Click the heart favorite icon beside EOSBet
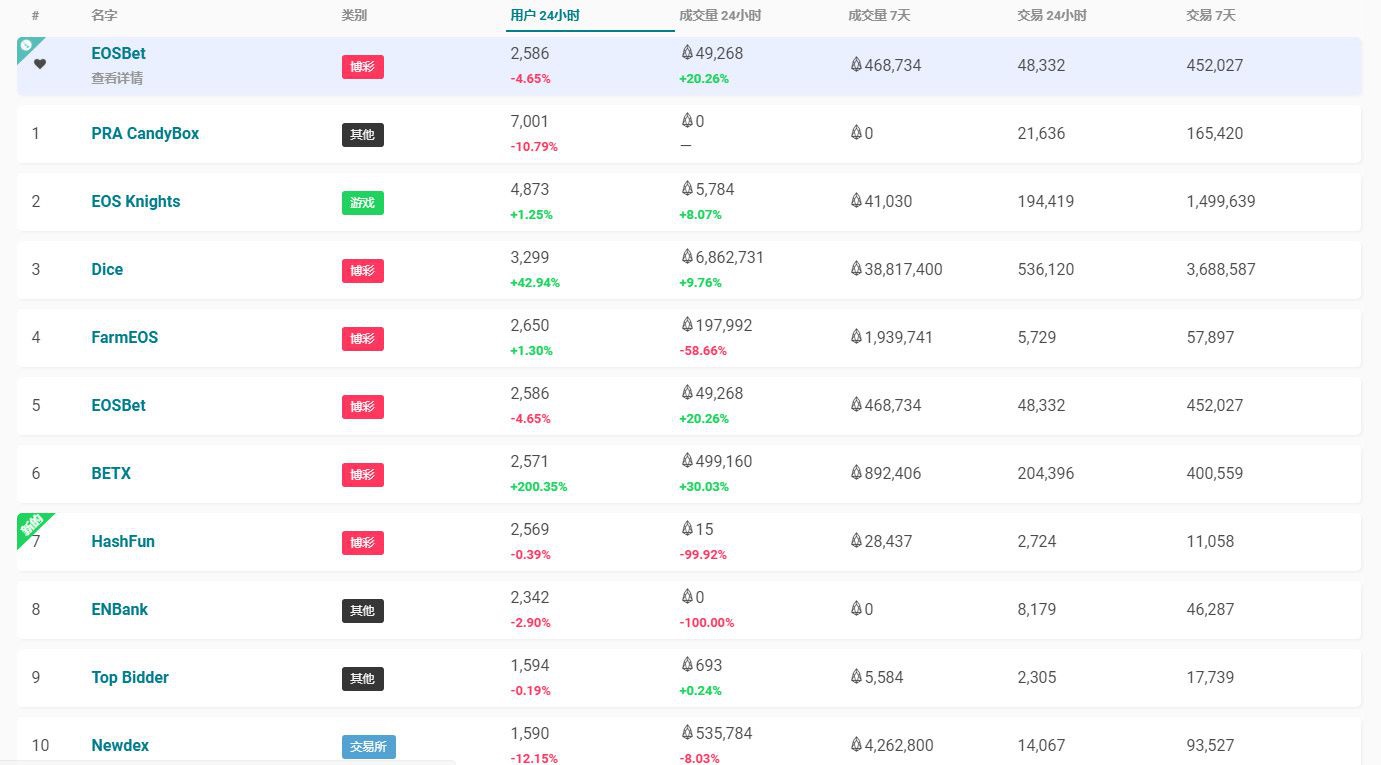This screenshot has height=765, width=1381. pyautogui.click(x=40, y=64)
